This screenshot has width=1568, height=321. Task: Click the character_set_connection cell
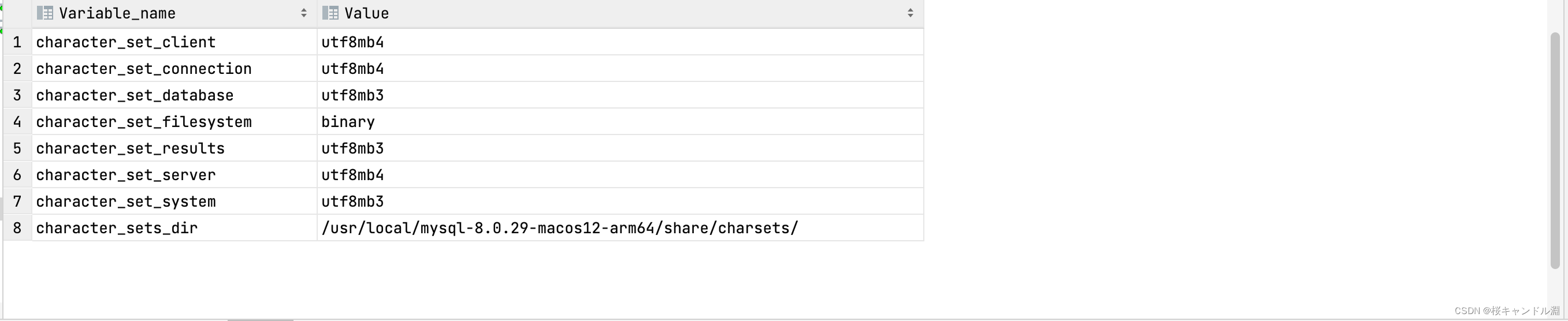tap(174, 69)
